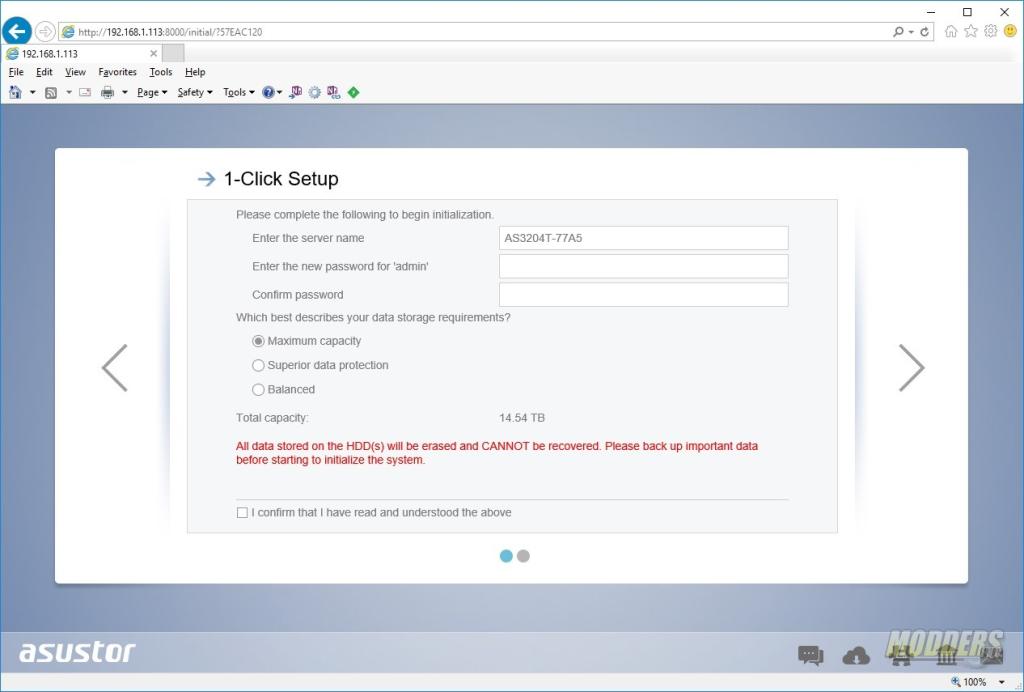Screen dimensions: 1024x692
Task: Click the browser back arrow button
Action: [x=17, y=31]
